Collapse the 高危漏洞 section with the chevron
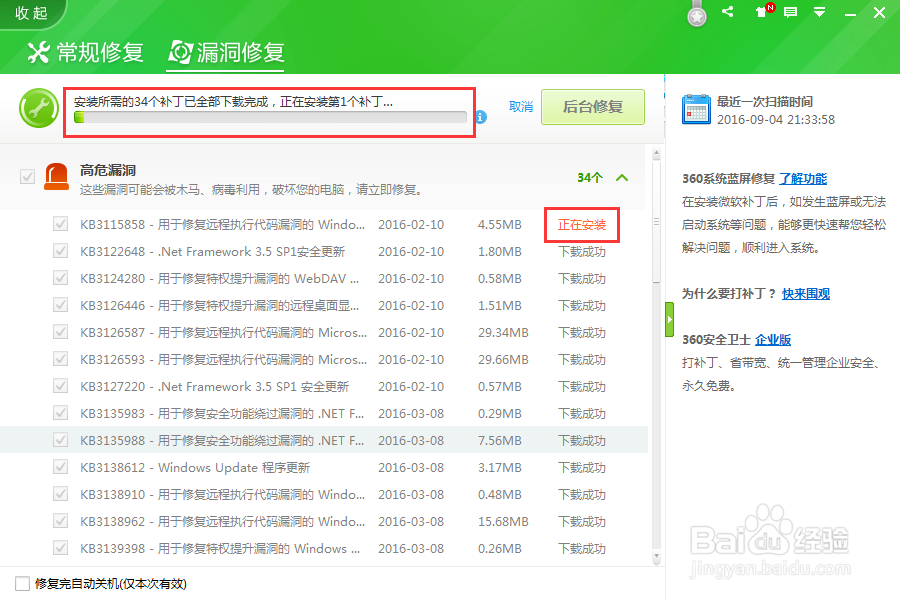Image resolution: width=900 pixels, height=600 pixels. coord(622,175)
